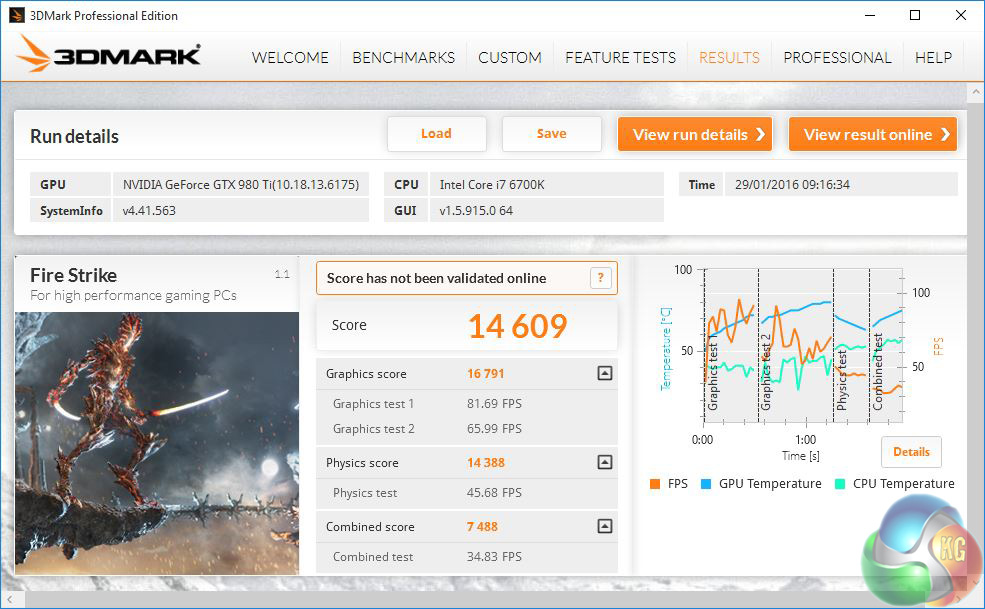Click the blue GPU Temperature legend swatch

(706, 484)
